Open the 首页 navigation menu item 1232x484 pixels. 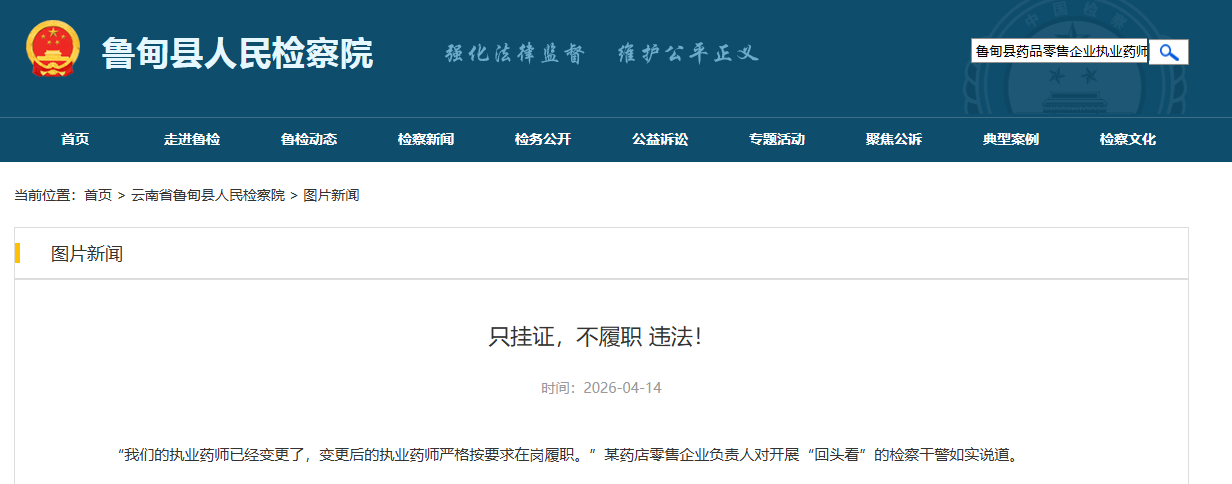click(x=75, y=140)
